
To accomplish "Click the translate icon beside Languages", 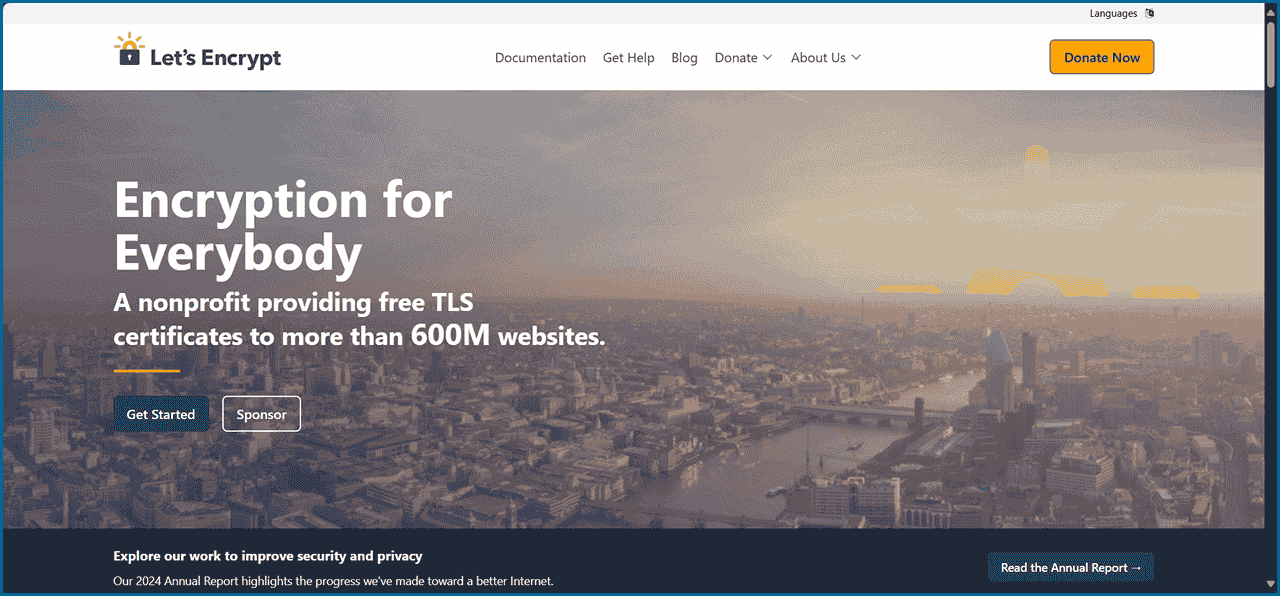I will (1149, 14).
